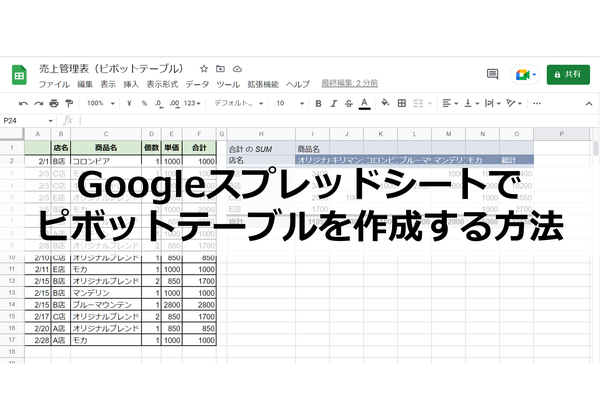This screenshot has width=600, height=420.
Task: Open the 123 number format dropdown
Action: (x=192, y=103)
